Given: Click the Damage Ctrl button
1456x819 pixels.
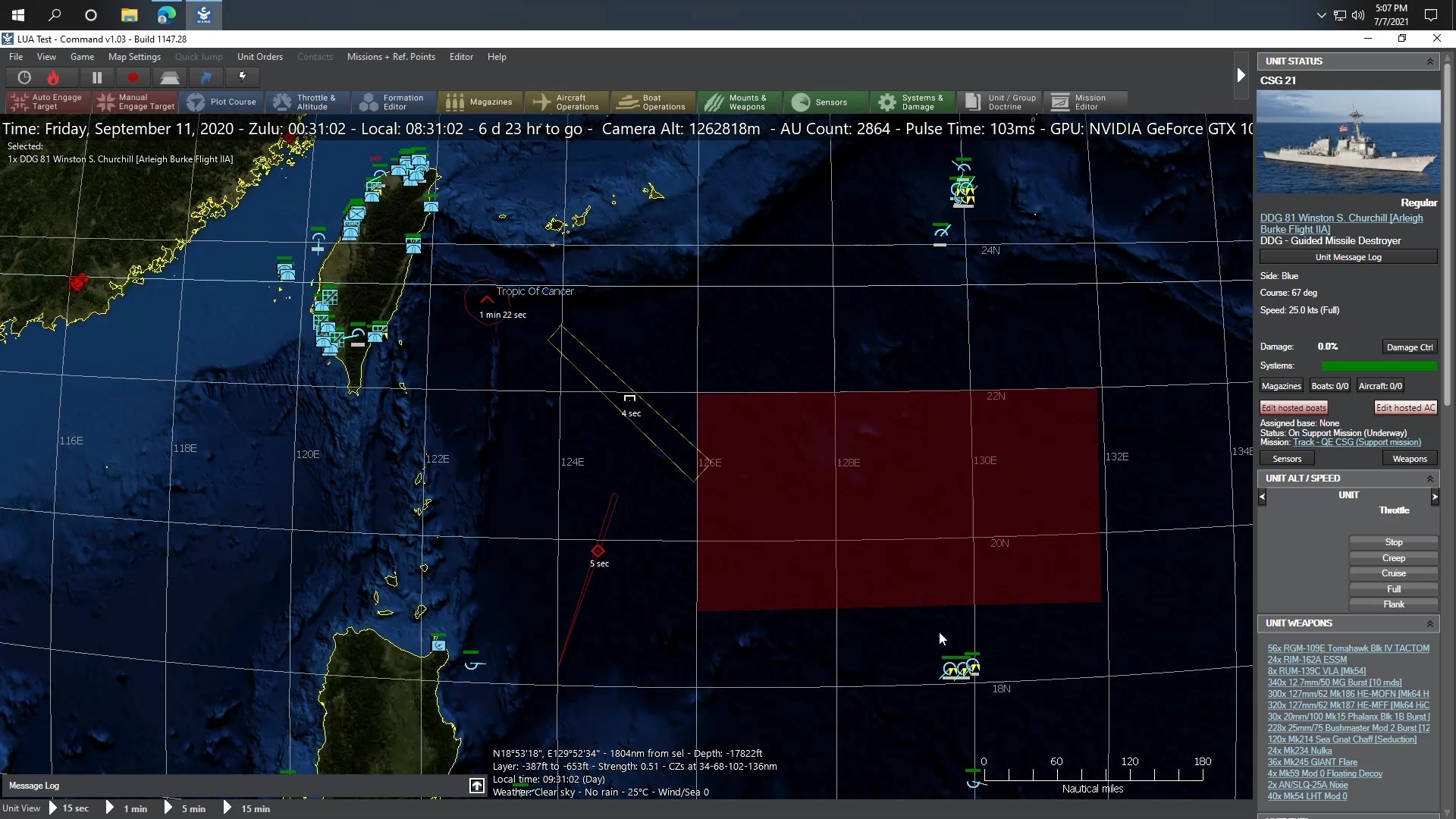Looking at the screenshot, I should tap(1409, 347).
